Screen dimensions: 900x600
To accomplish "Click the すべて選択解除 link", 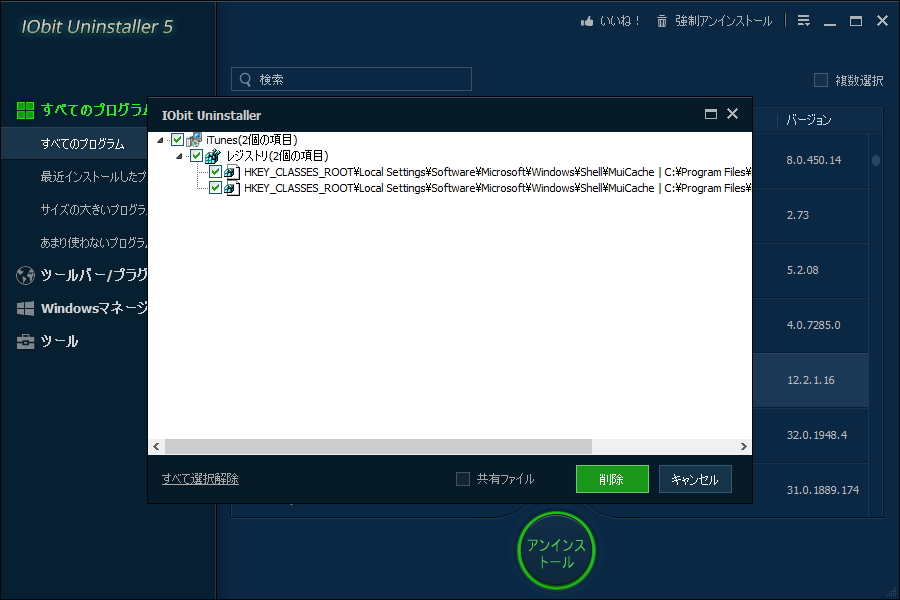I will click(200, 479).
